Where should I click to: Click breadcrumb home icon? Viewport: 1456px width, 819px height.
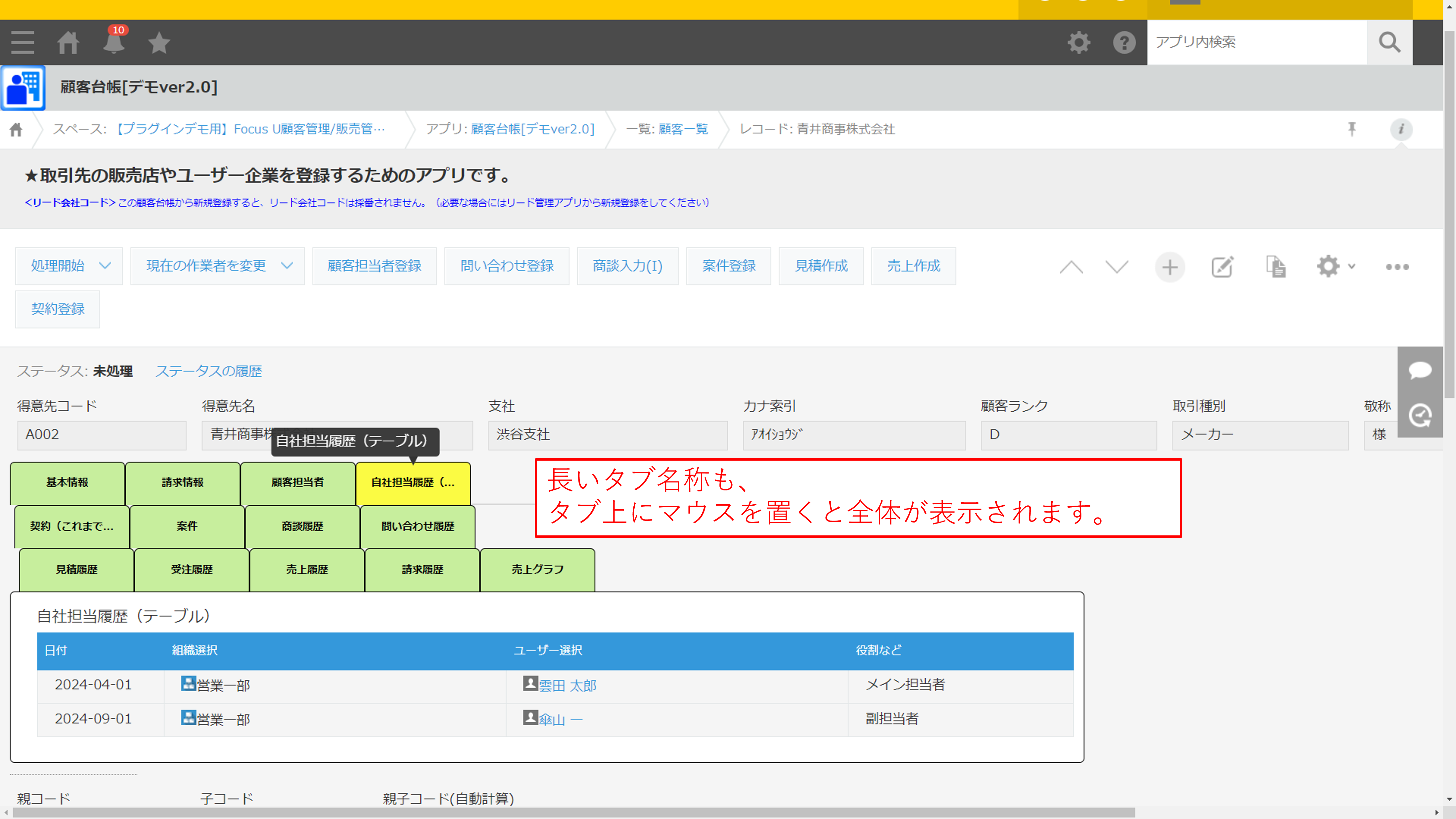tap(16, 129)
